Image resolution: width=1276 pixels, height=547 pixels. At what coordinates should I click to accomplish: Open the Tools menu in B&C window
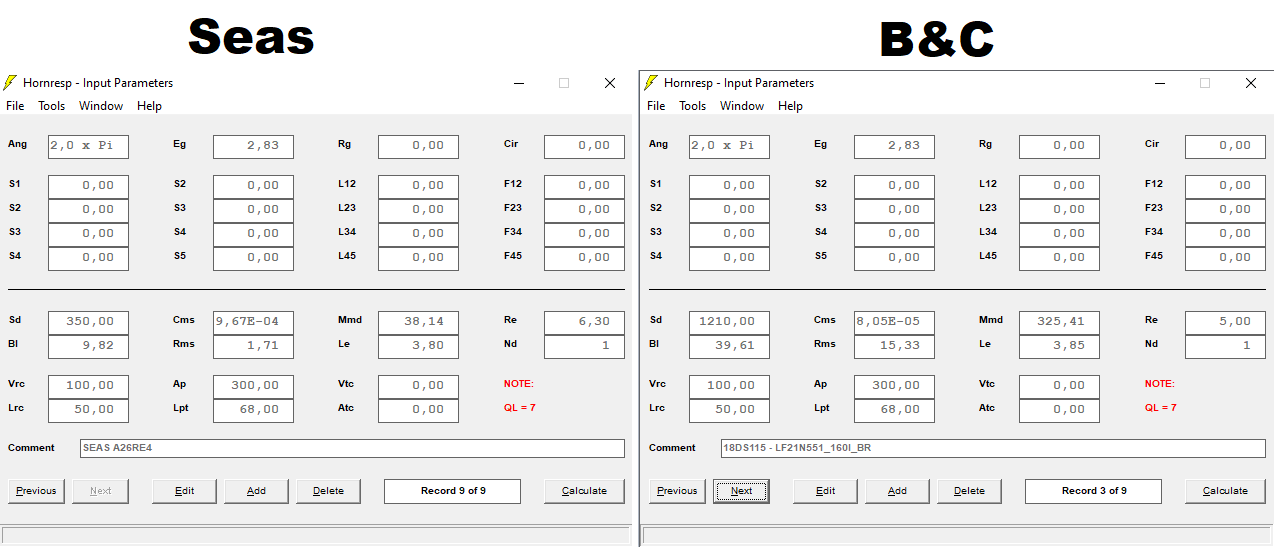coord(693,106)
